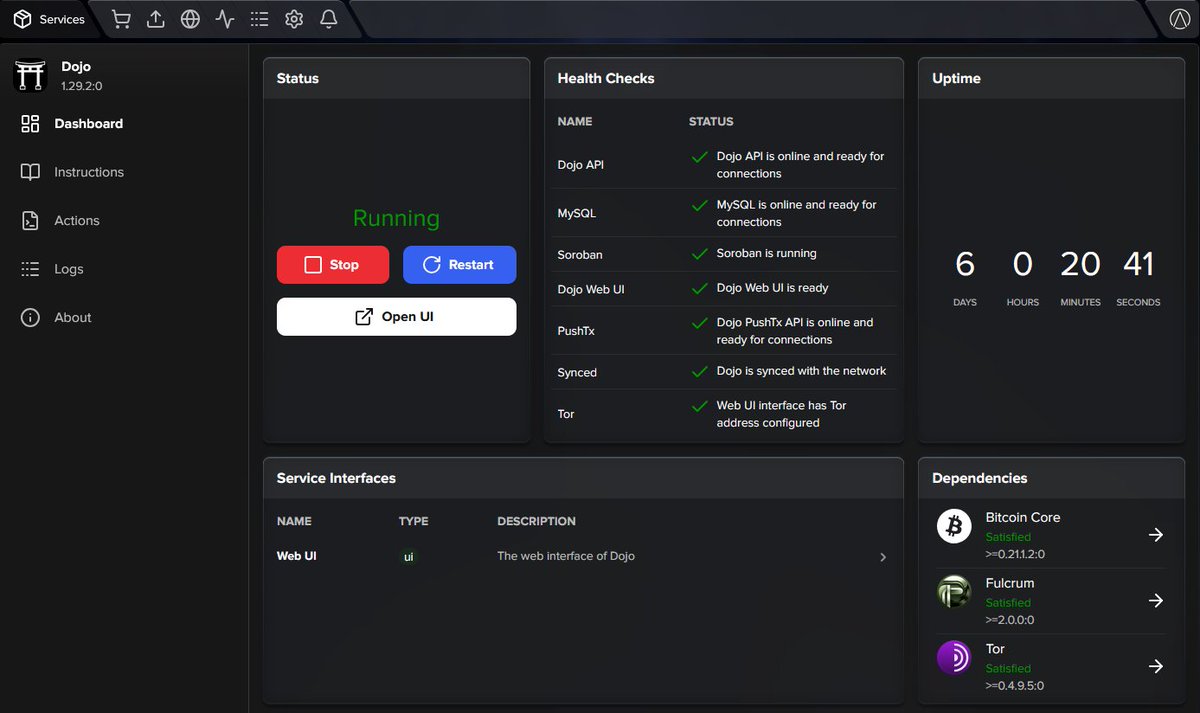Open the Actions menu item
The height and width of the screenshot is (713, 1200).
tap(124, 221)
